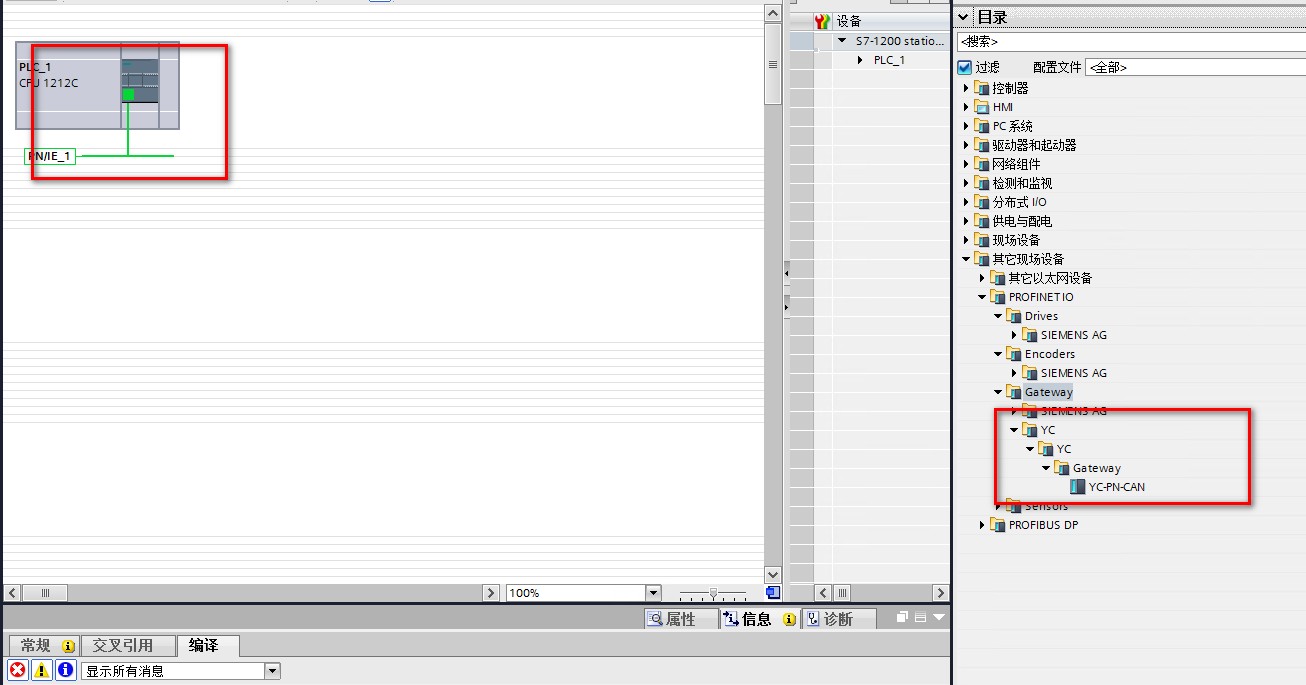
Task: Click the overview navigation icon by zoom slider
Action: (773, 593)
